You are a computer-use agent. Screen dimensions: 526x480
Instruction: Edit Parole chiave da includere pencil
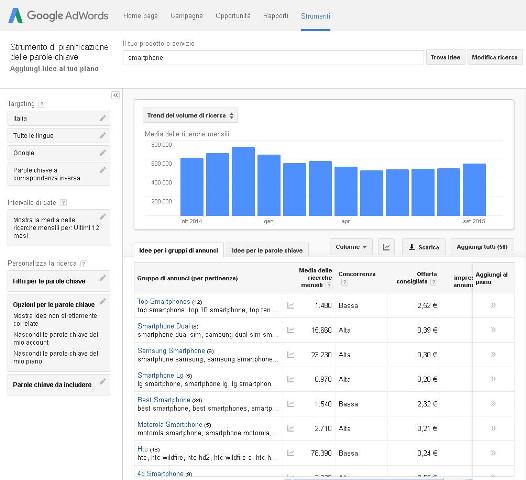point(103,381)
